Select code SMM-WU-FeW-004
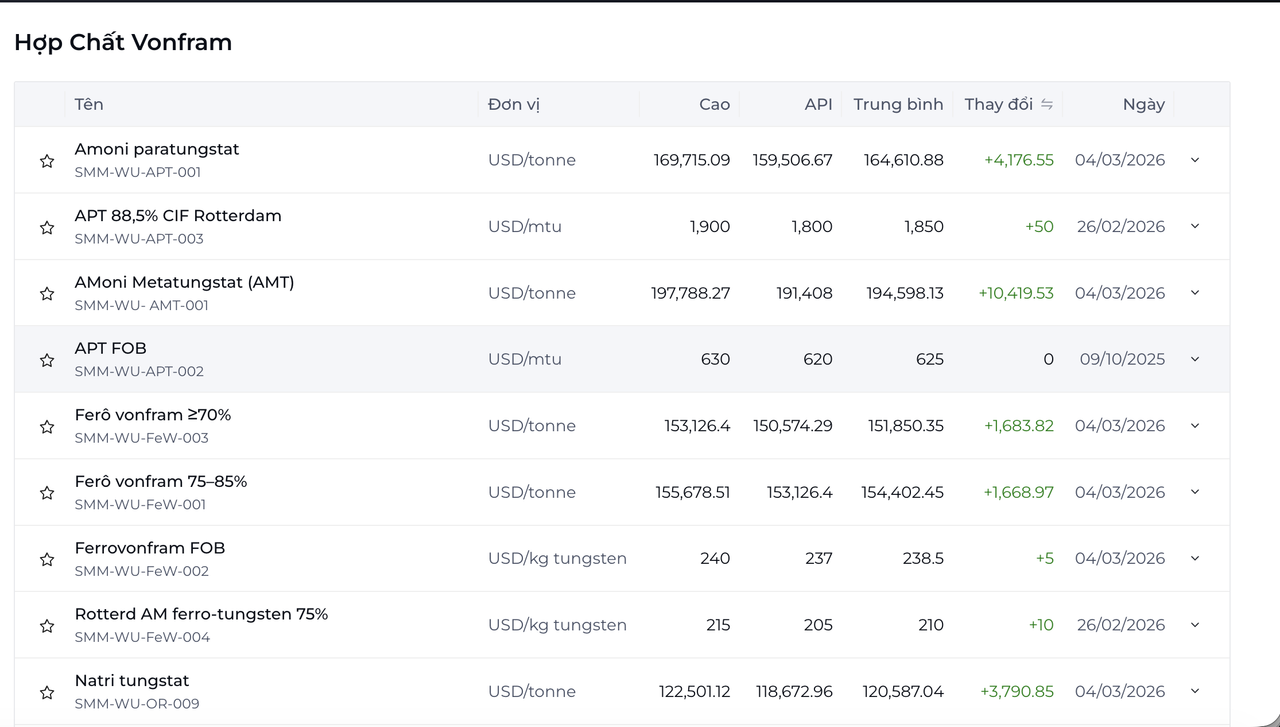The width and height of the screenshot is (1280, 727). click(142, 637)
